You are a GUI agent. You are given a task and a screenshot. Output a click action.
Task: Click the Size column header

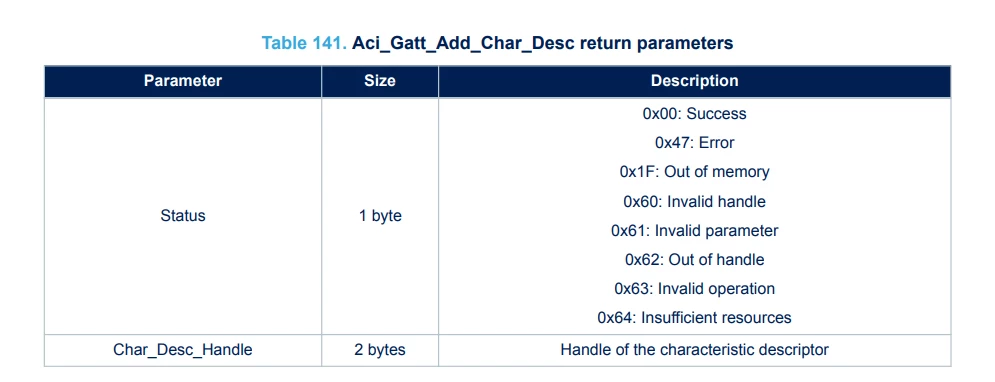(379, 81)
